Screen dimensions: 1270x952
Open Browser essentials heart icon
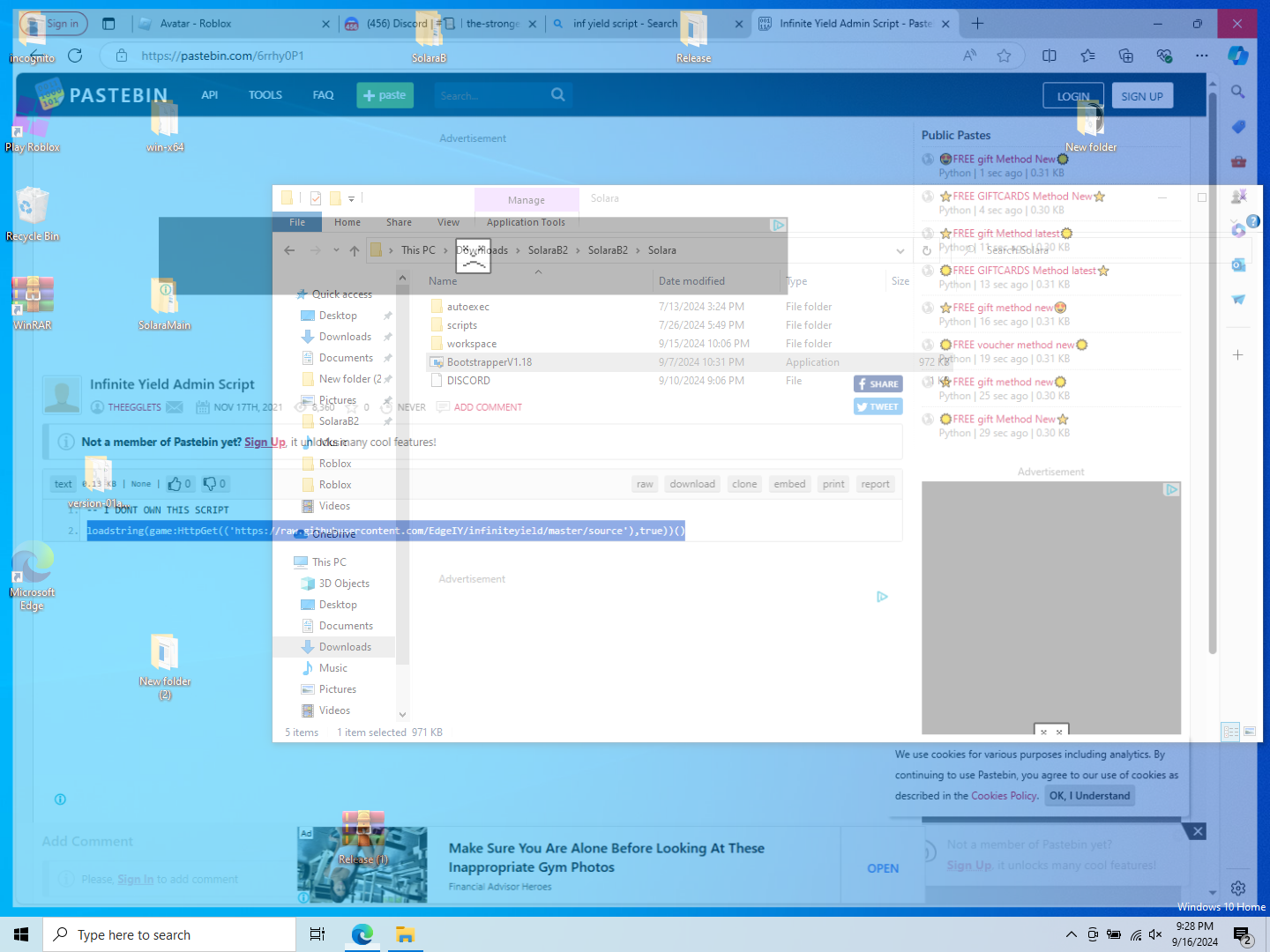(1164, 56)
